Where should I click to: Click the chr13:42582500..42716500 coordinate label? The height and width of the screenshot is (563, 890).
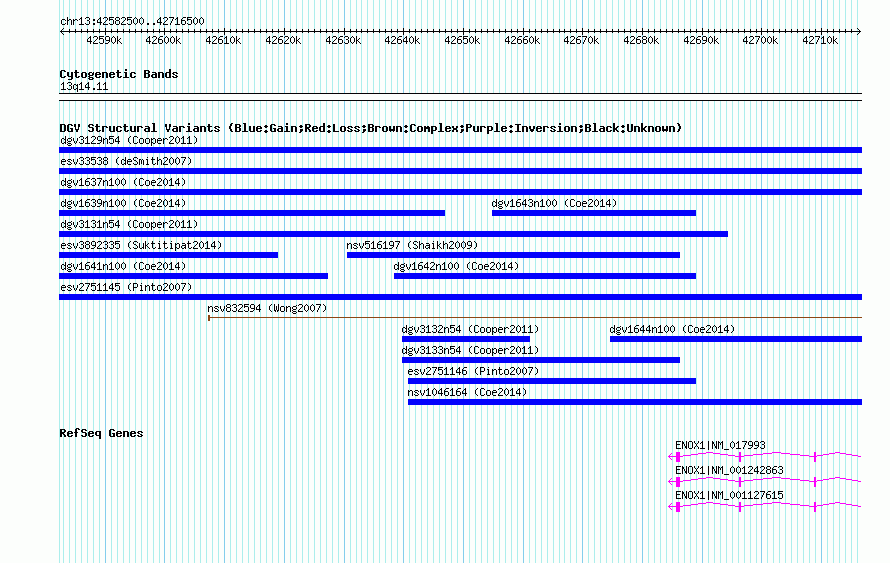(x=132, y=21)
